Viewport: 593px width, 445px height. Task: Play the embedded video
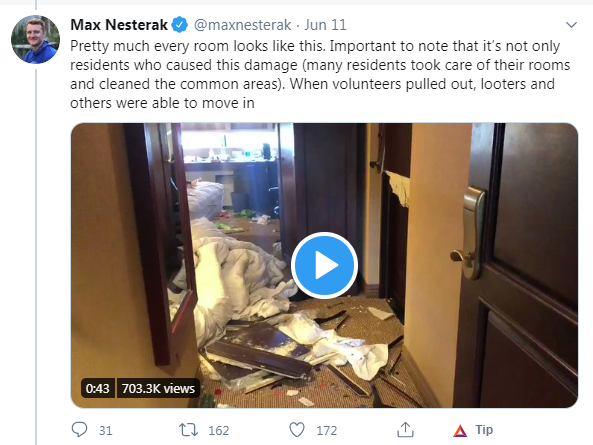coord(324,265)
